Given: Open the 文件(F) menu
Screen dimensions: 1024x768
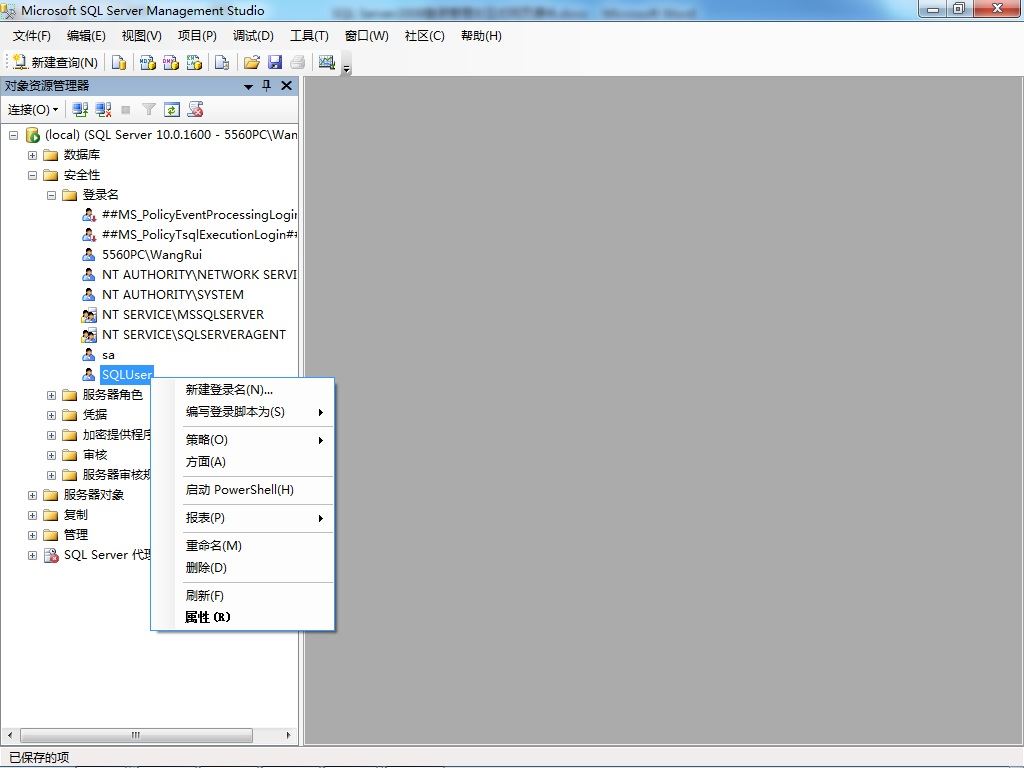Looking at the screenshot, I should (31, 36).
